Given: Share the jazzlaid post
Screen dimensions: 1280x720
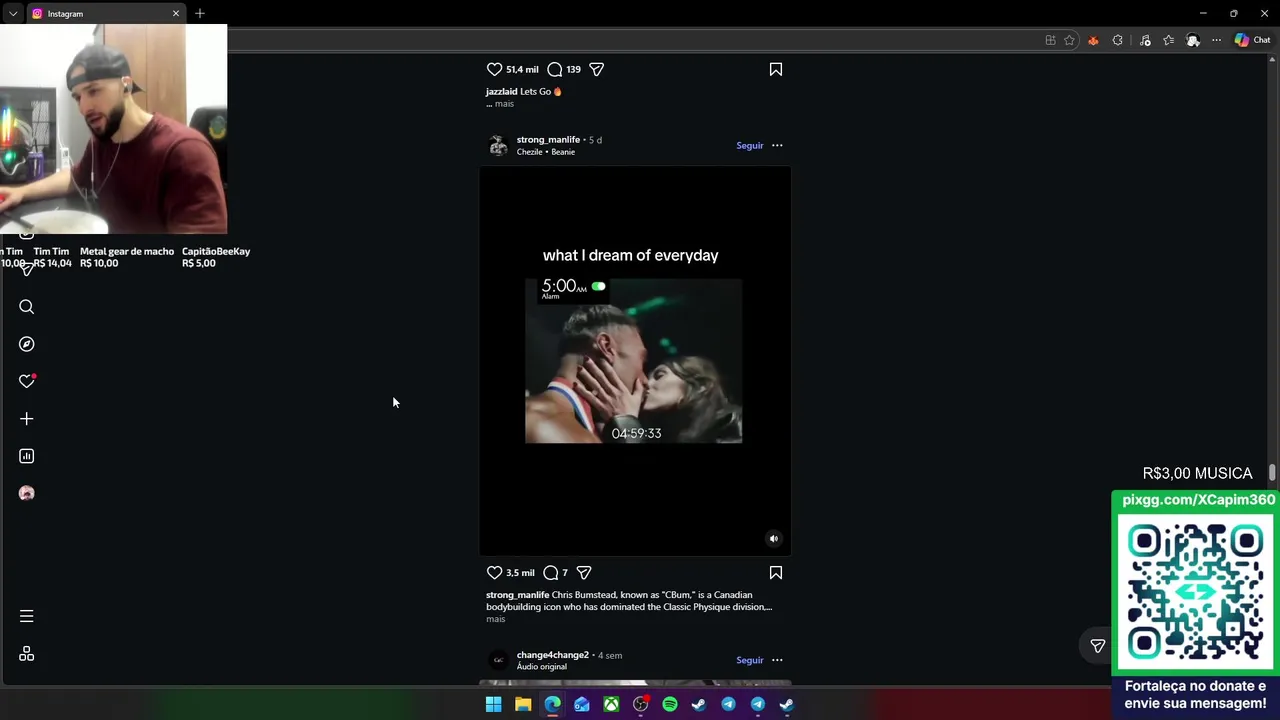Looking at the screenshot, I should [597, 69].
